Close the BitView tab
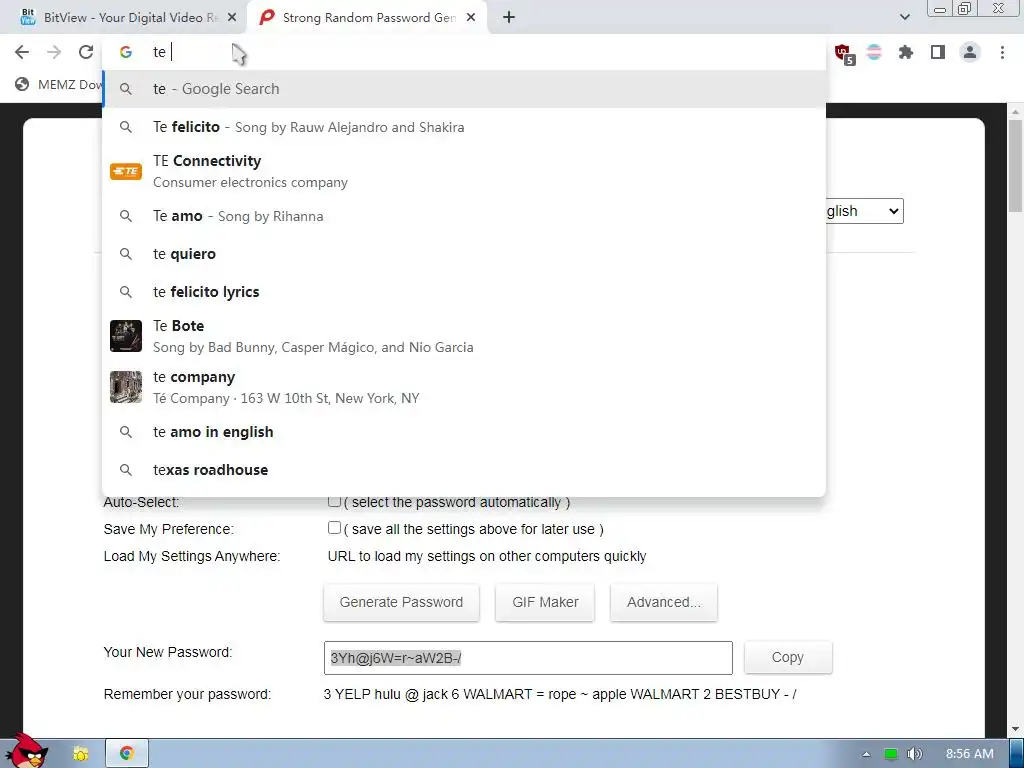 pos(232,18)
